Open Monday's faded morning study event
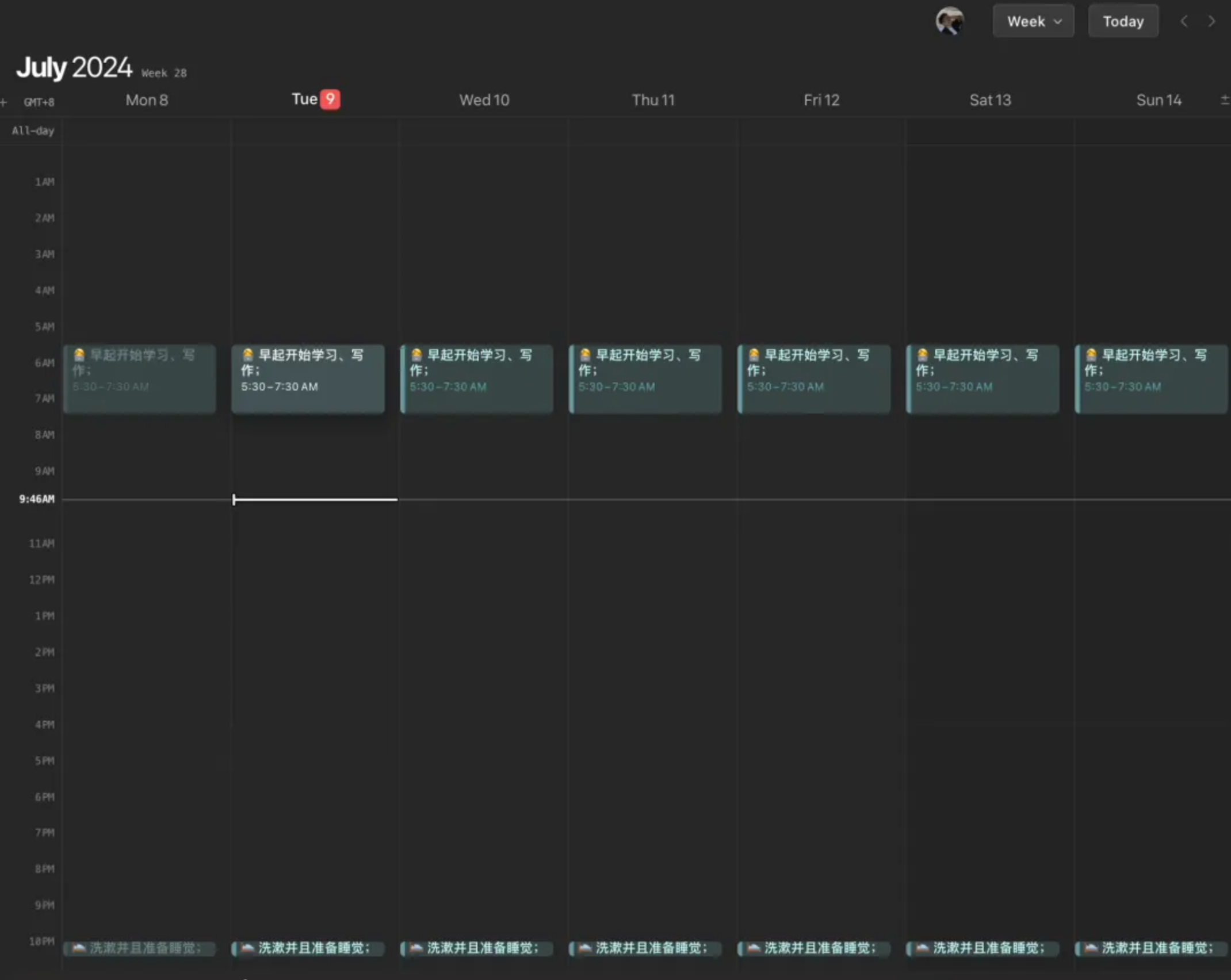Image resolution: width=1231 pixels, height=980 pixels. click(140, 378)
